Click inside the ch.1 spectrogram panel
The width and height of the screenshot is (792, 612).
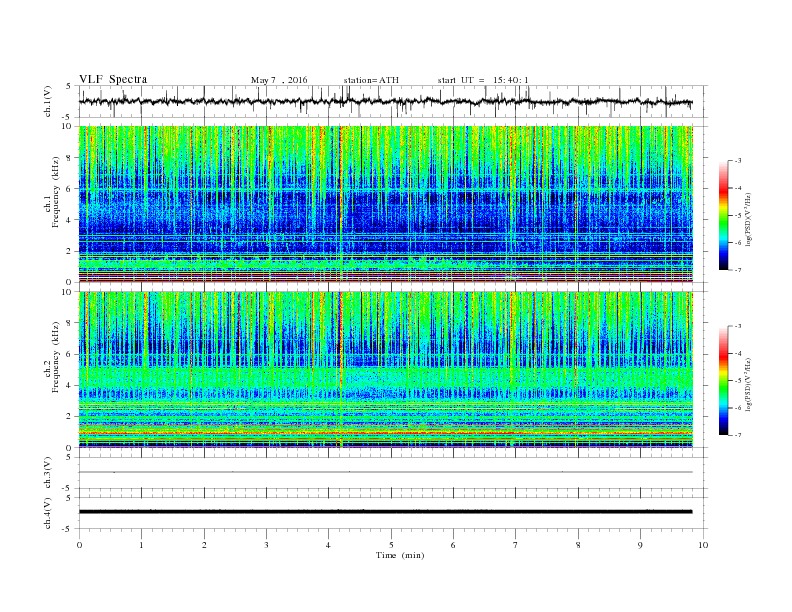tap(385, 204)
